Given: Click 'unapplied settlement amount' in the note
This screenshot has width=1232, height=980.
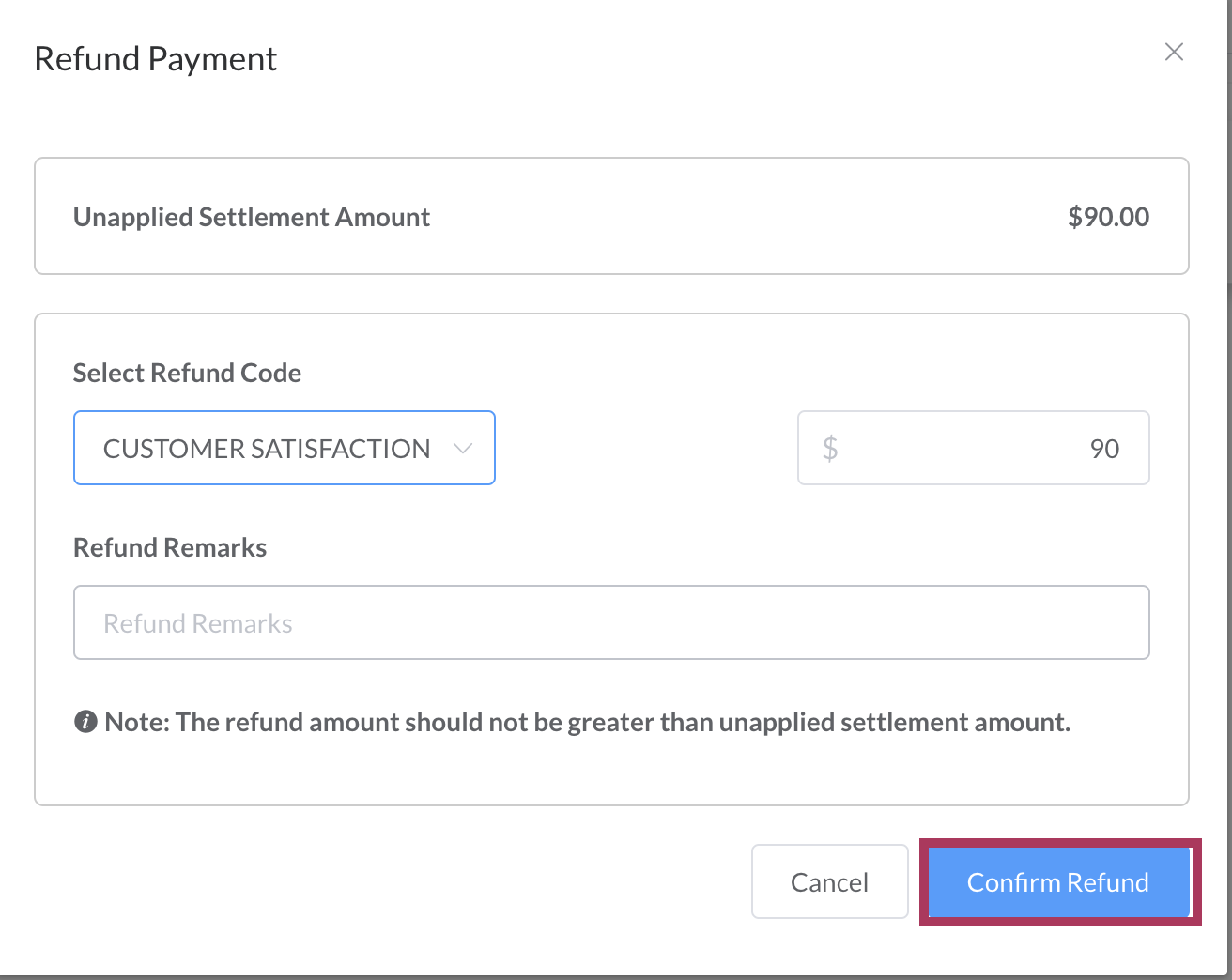Looking at the screenshot, I should click(x=894, y=722).
